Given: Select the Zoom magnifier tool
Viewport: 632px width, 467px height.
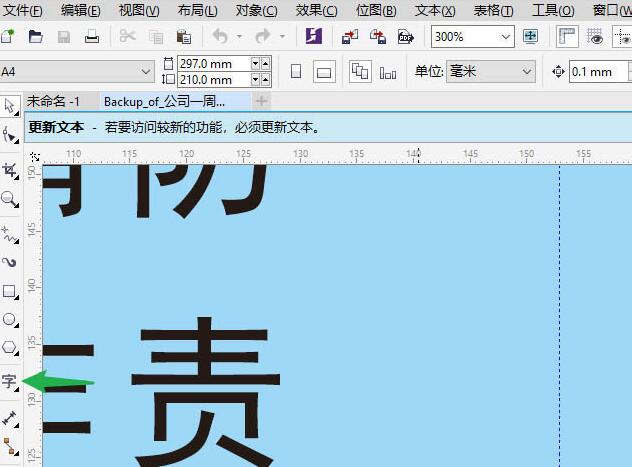Looking at the screenshot, I should [x=10, y=199].
